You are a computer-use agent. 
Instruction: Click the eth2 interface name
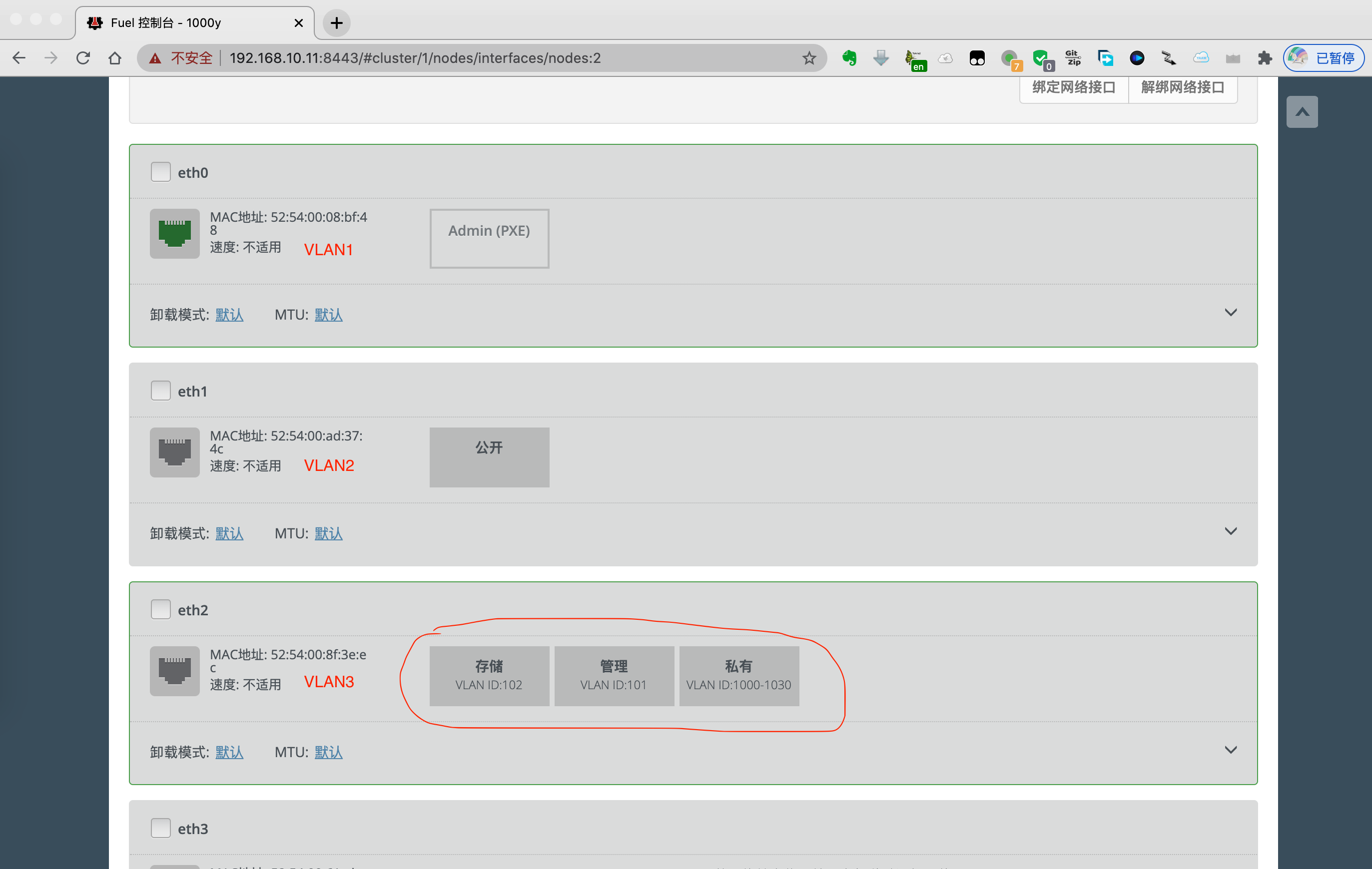coord(192,610)
